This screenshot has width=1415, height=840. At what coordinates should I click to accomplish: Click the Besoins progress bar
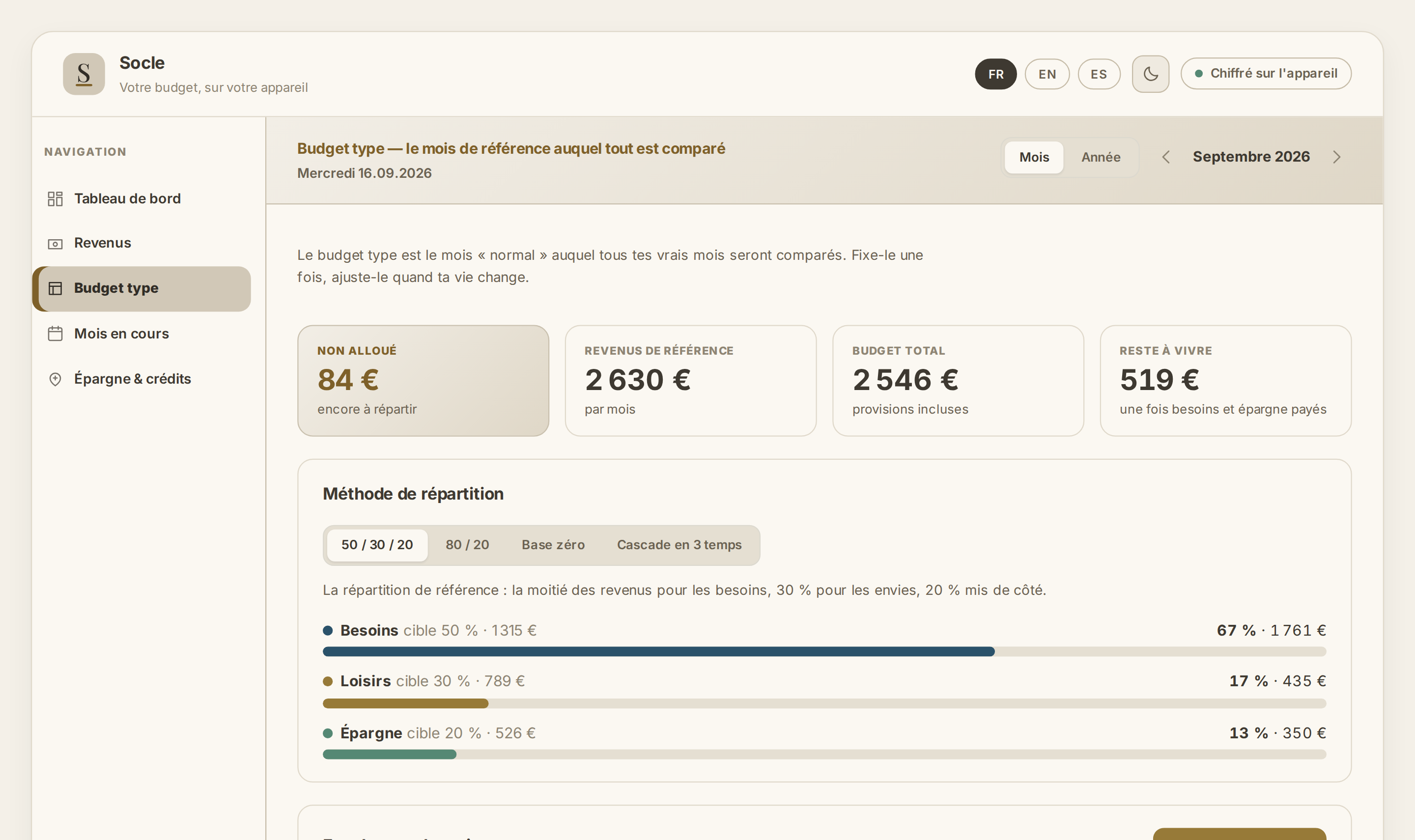824,651
